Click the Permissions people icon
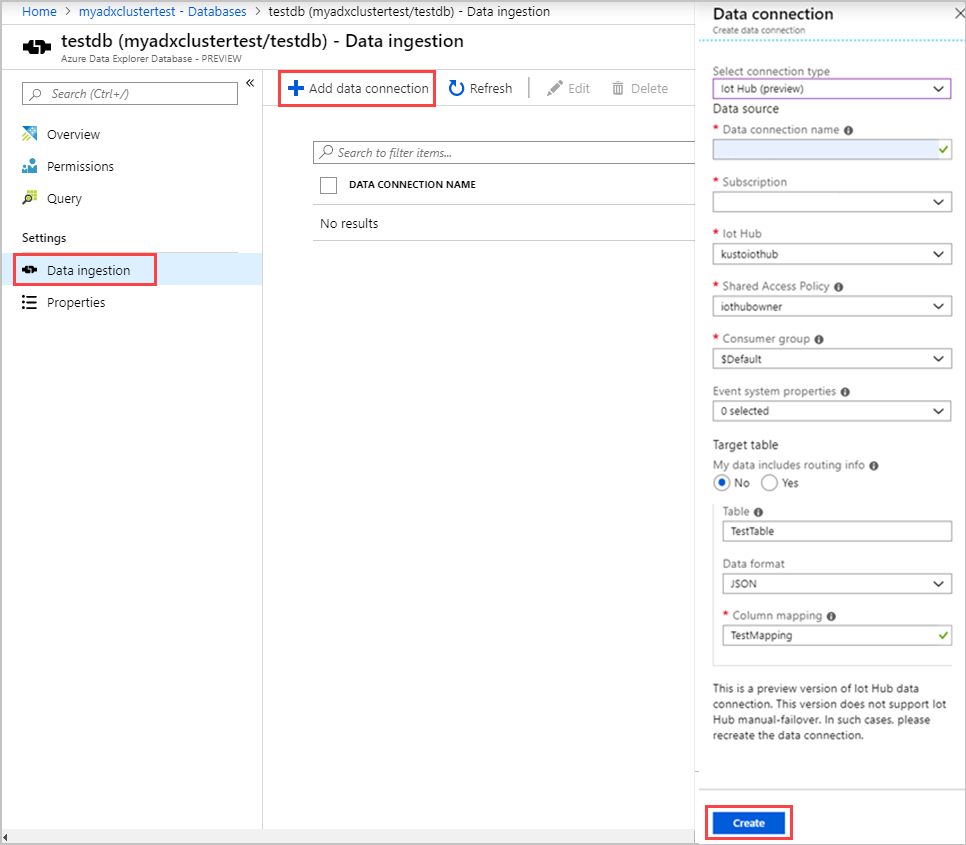Screen dimensions: 966x845 [29, 166]
